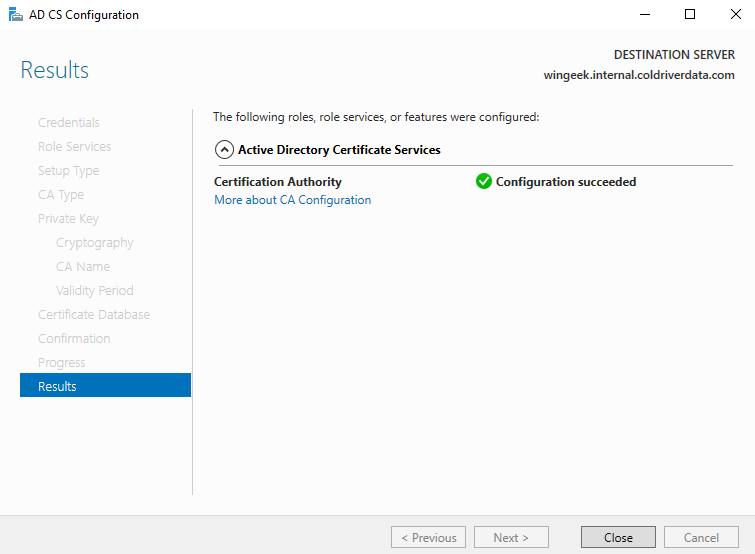Screen dimensions: 755x554
Task: Select Role Services in the wizard sidebar
Action: (x=74, y=147)
